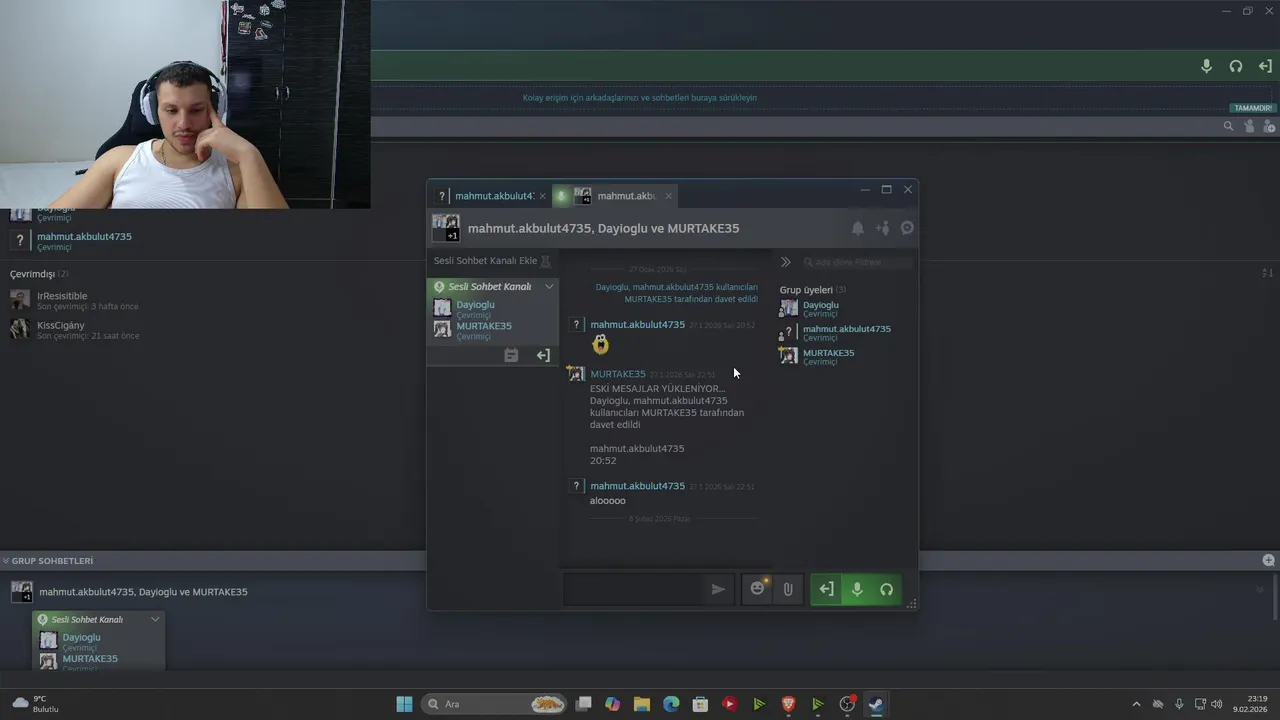Collapse Sesli Sohbet Kanalı in friends list
The width and height of the screenshot is (1280, 720).
[155, 620]
